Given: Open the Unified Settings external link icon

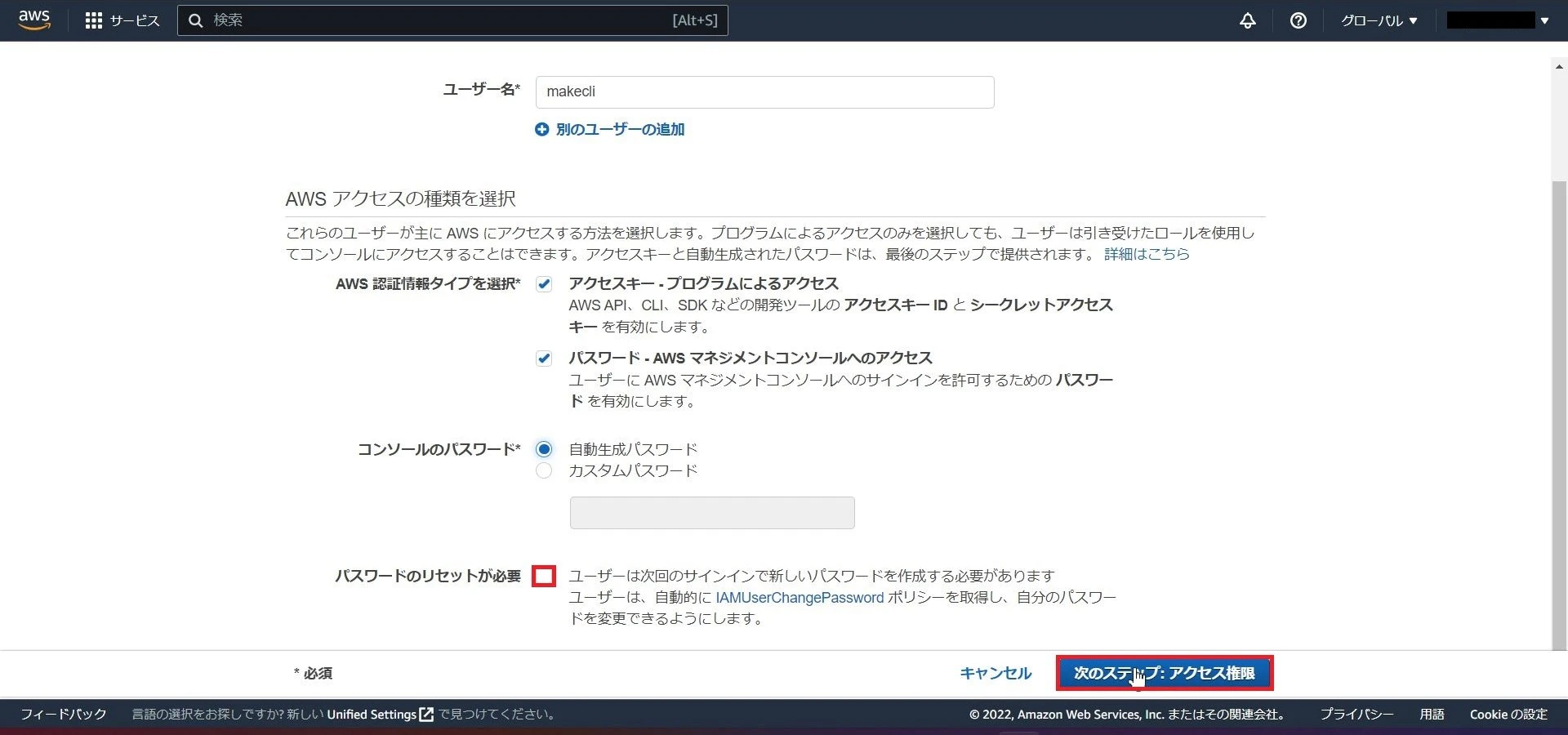Looking at the screenshot, I should pyautogui.click(x=426, y=715).
